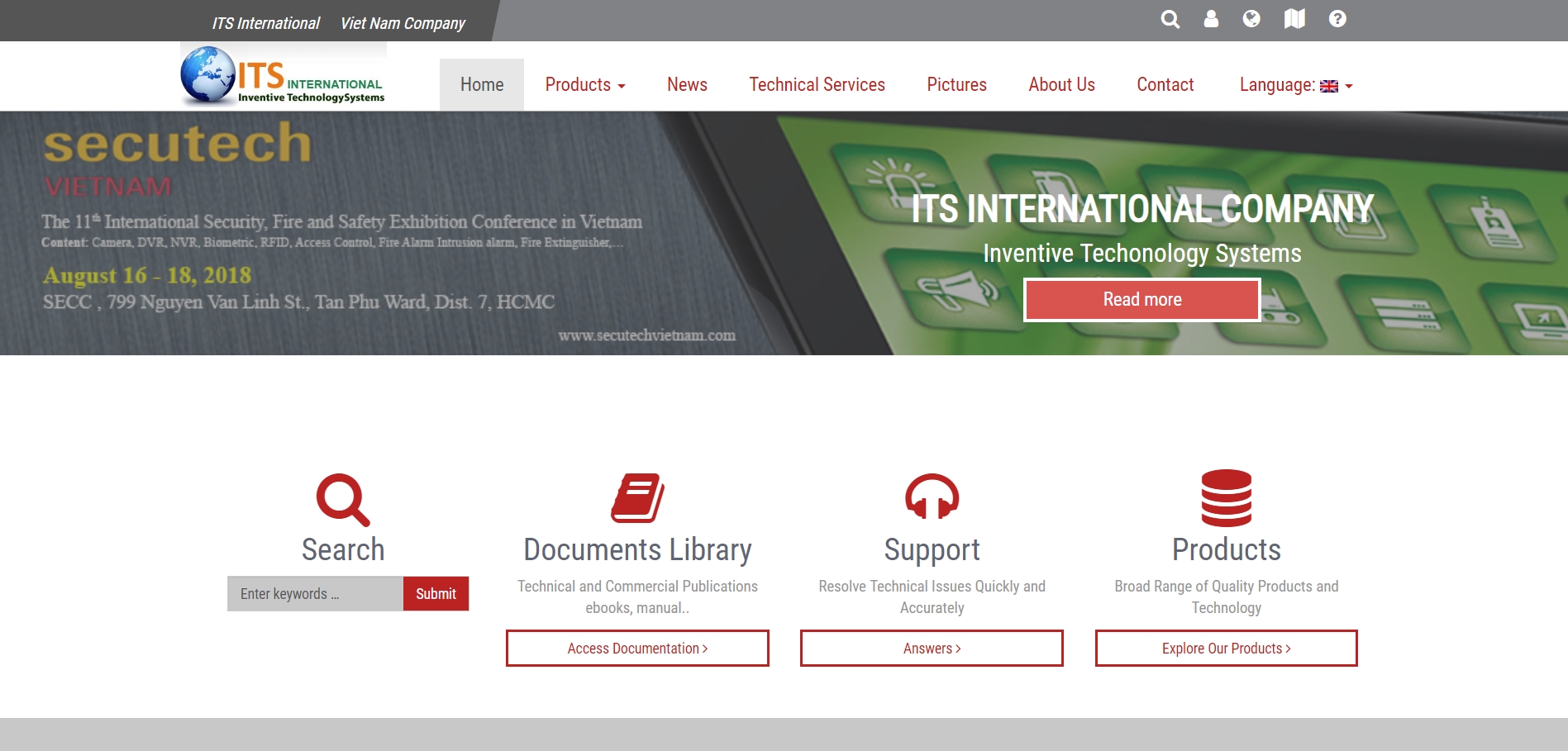Open the Contact menu item
Image resolution: width=1568 pixels, height=751 pixels.
tap(1165, 84)
